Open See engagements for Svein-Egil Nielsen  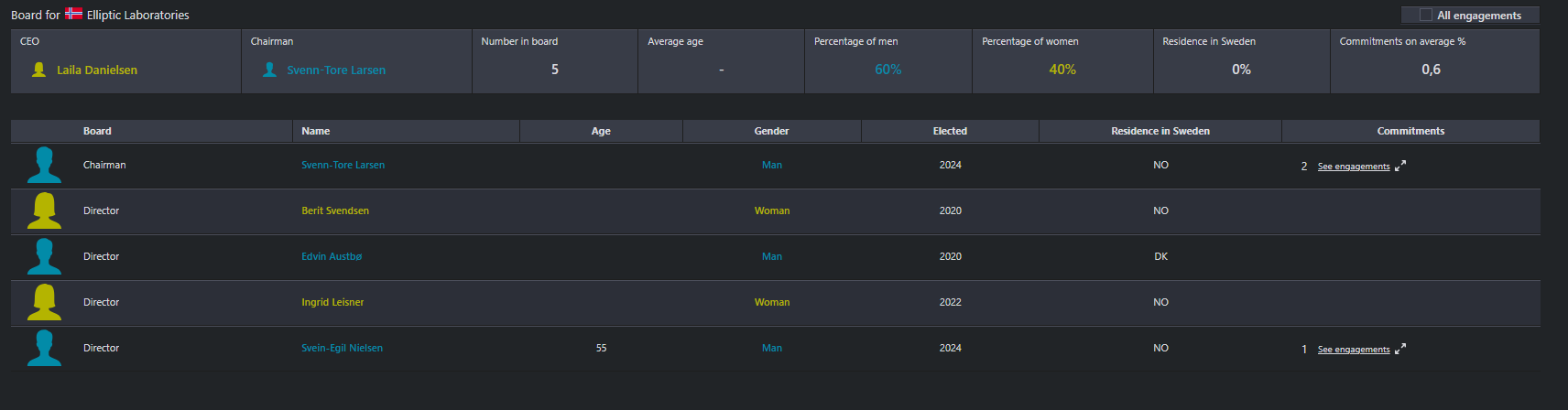point(1353,350)
